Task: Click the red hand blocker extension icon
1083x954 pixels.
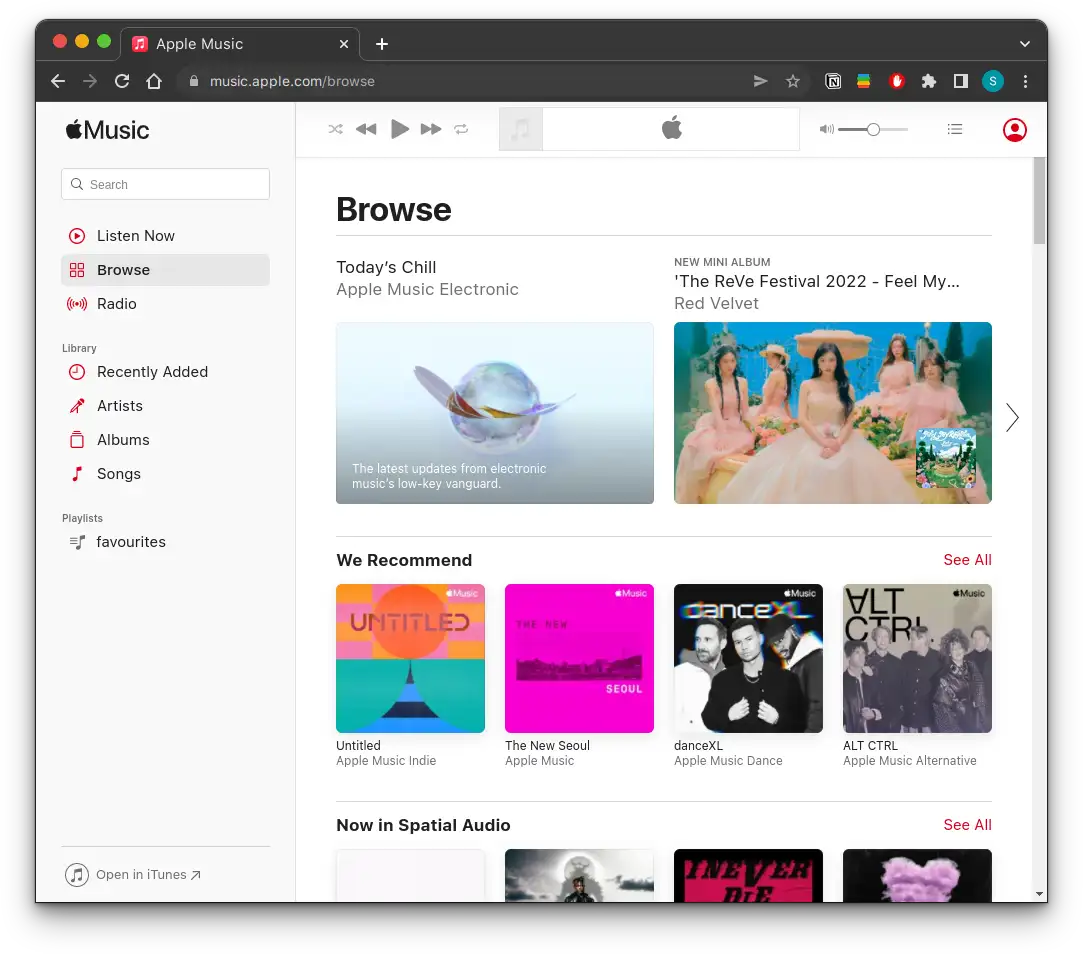Action: 897,81
